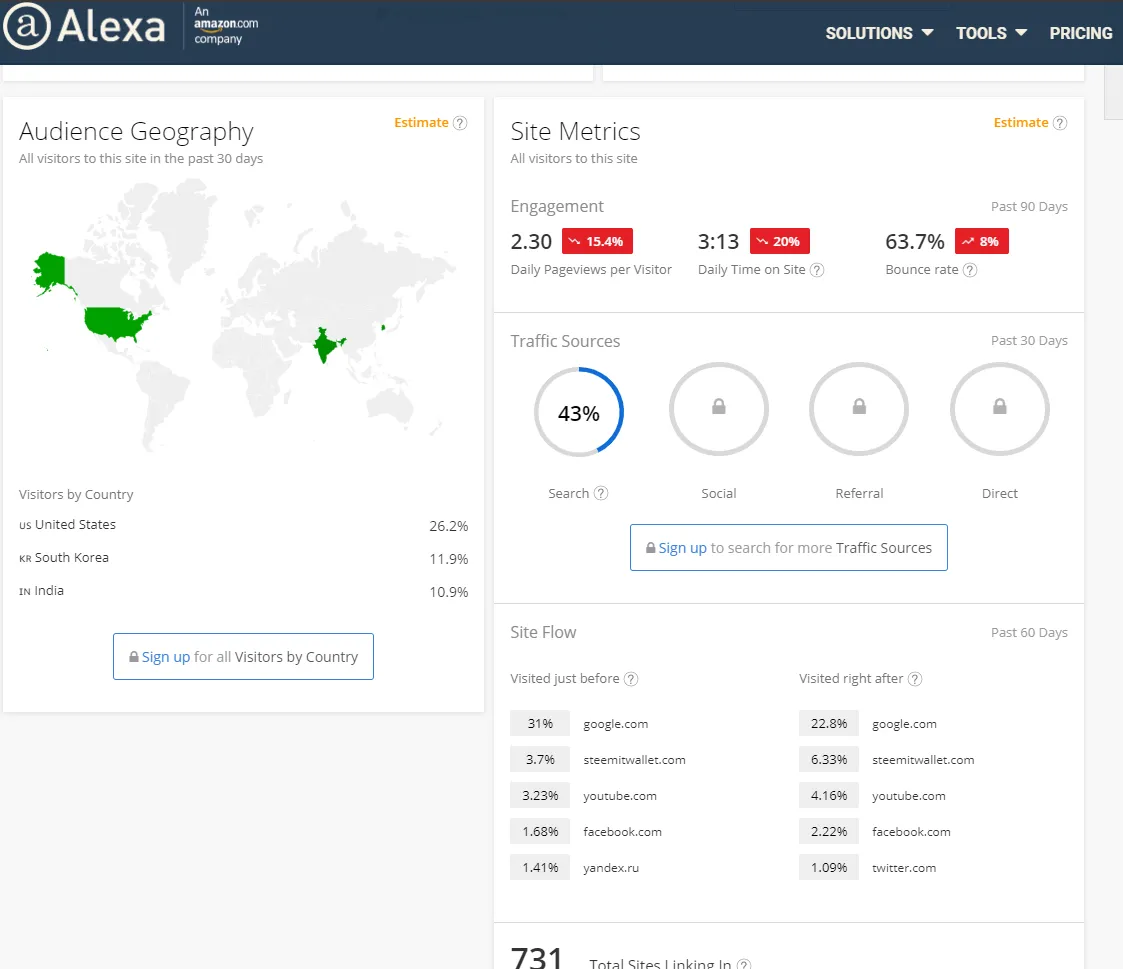Viewport: 1123px width, 969px height.
Task: Click the 31% value beside google.com
Action: [540, 723]
